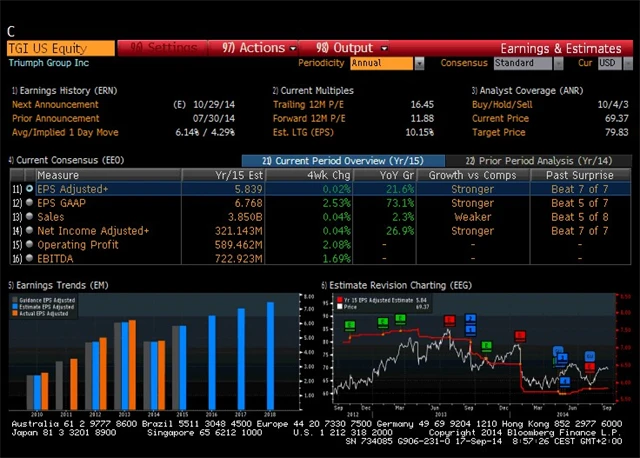Click the TGI US Equity ticker field
Screen dimensions: 640x458
pyautogui.click(x=60, y=47)
